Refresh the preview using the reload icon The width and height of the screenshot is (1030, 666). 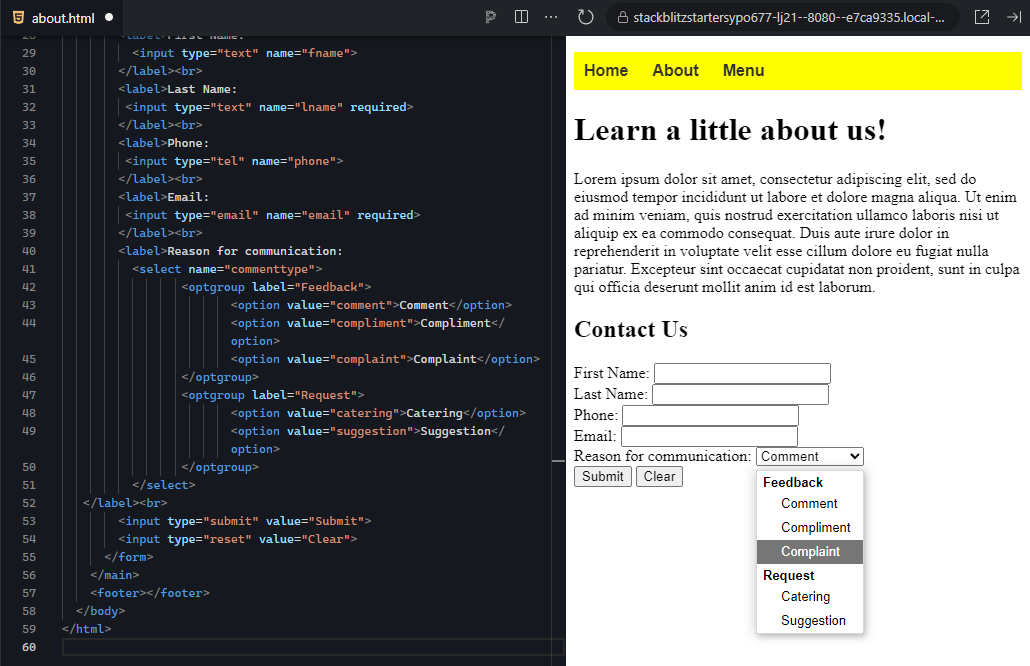pyautogui.click(x=584, y=17)
